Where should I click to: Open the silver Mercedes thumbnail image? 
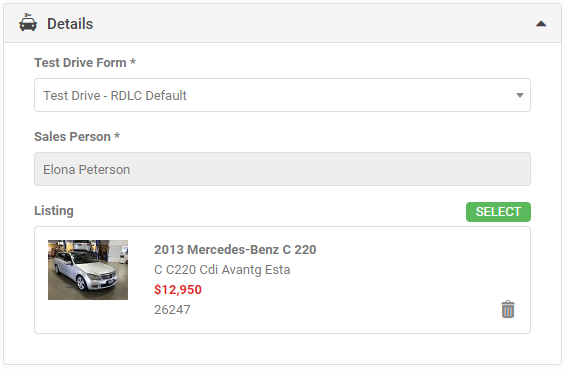pyautogui.click(x=88, y=270)
